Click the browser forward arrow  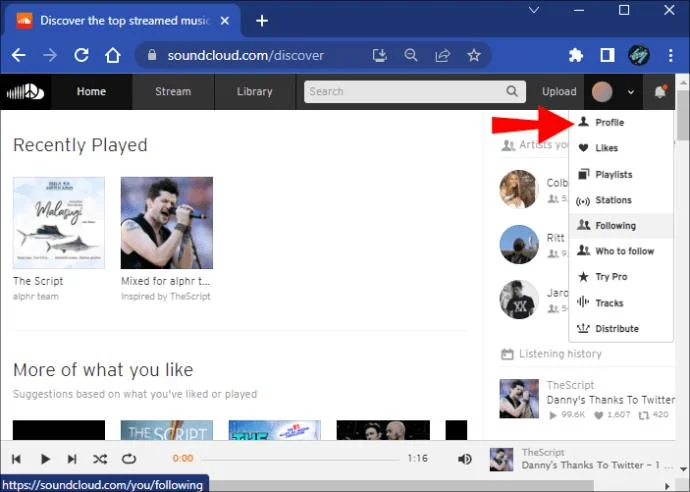coord(50,55)
